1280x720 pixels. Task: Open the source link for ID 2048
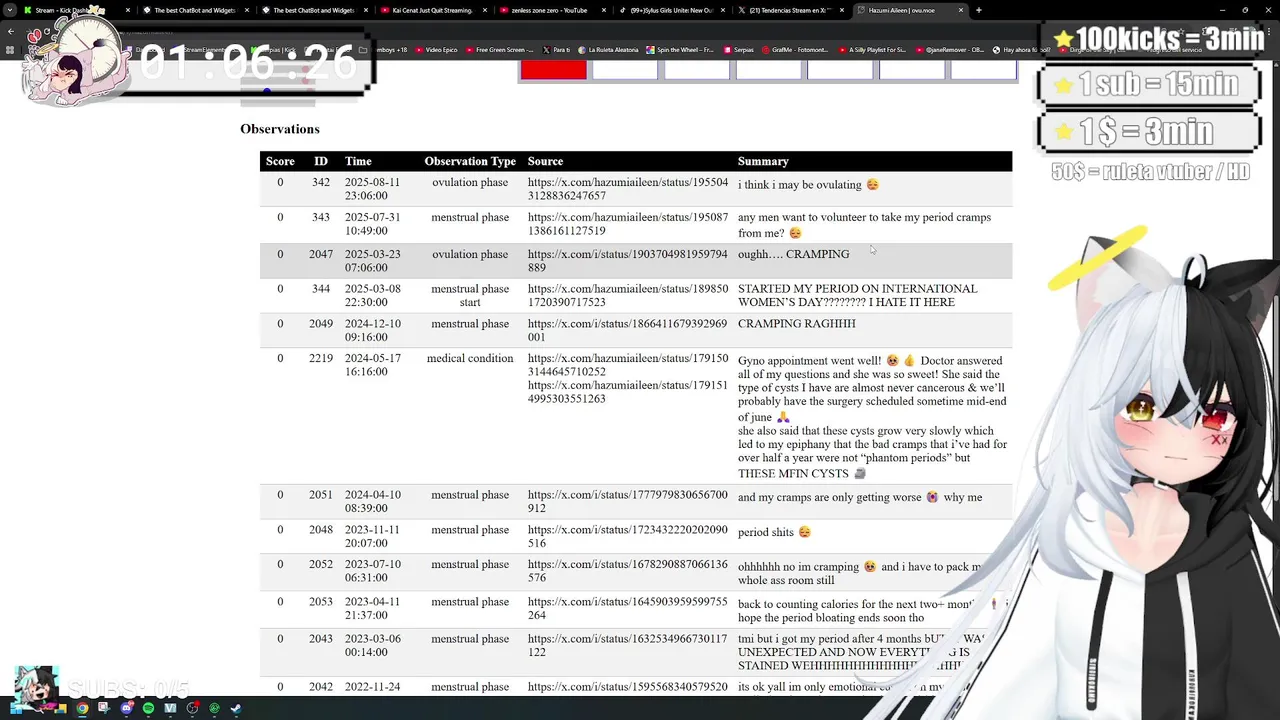click(x=628, y=536)
